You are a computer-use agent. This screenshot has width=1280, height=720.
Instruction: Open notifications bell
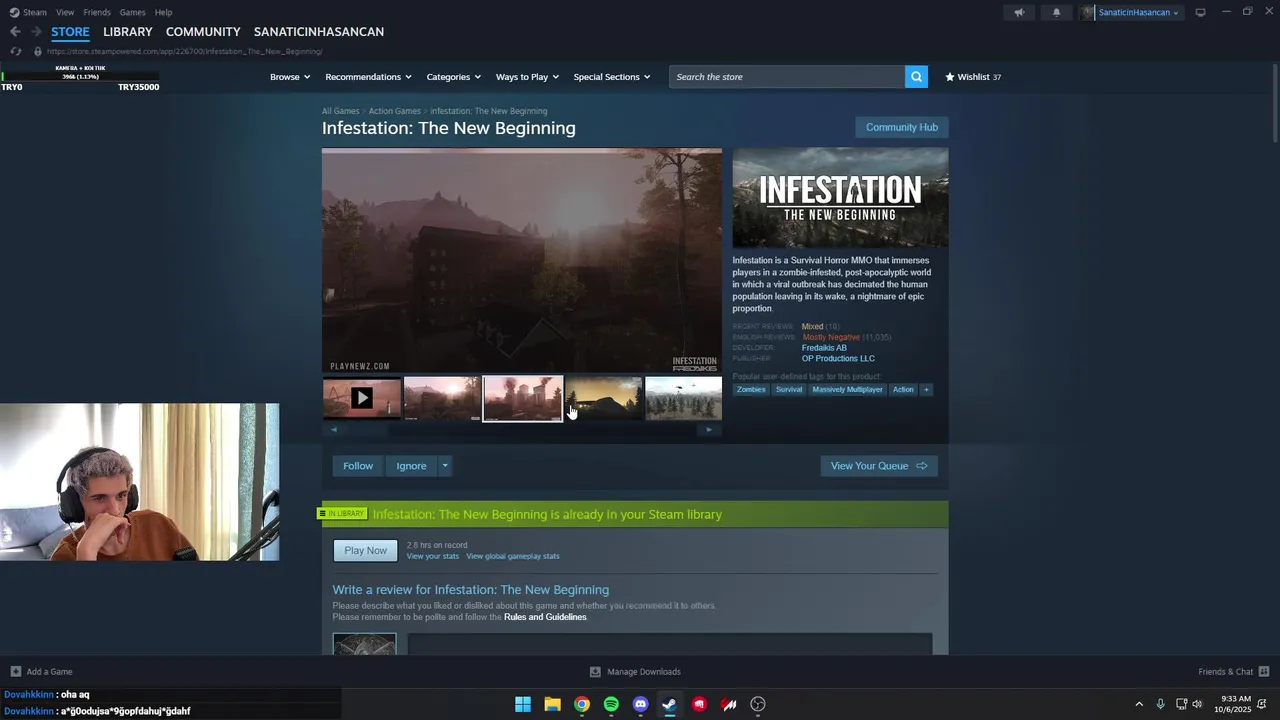(x=1056, y=12)
